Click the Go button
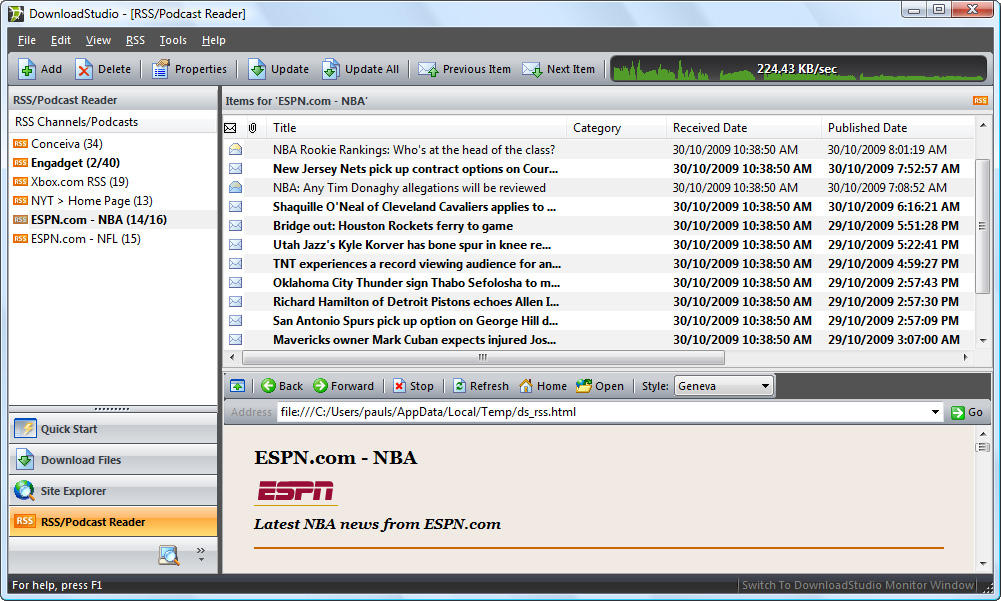The image size is (1001, 601). pos(967,412)
